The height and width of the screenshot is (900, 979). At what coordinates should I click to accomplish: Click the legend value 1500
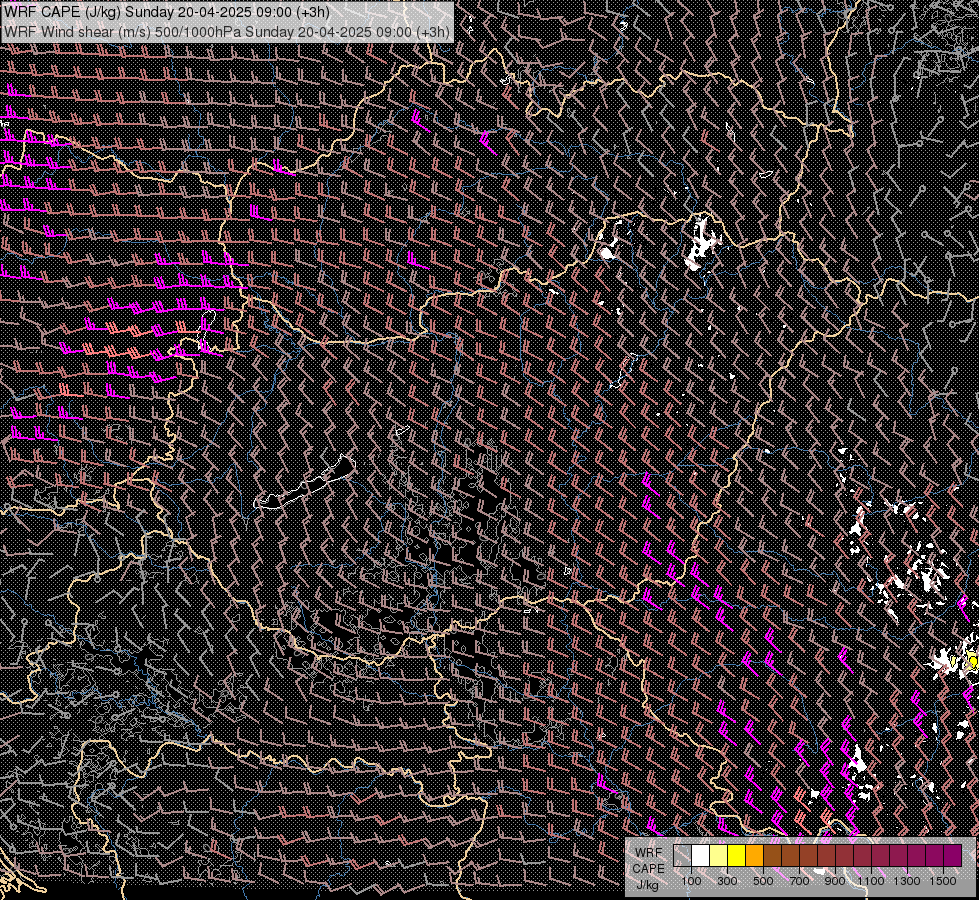pyautogui.click(x=943, y=881)
